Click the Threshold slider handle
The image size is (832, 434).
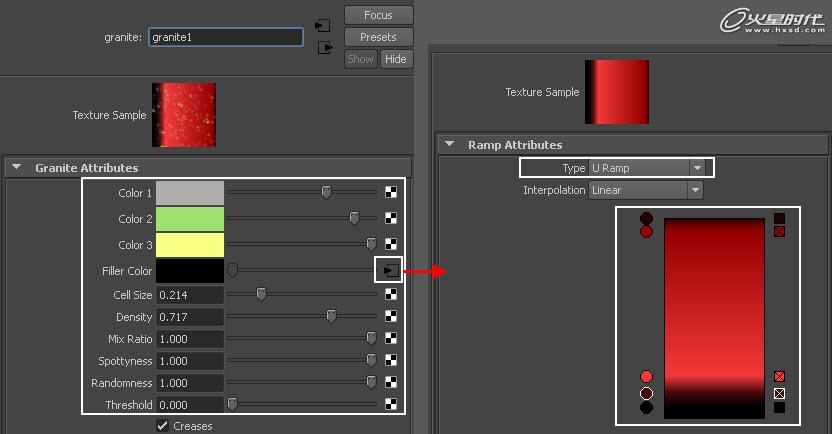click(232, 404)
